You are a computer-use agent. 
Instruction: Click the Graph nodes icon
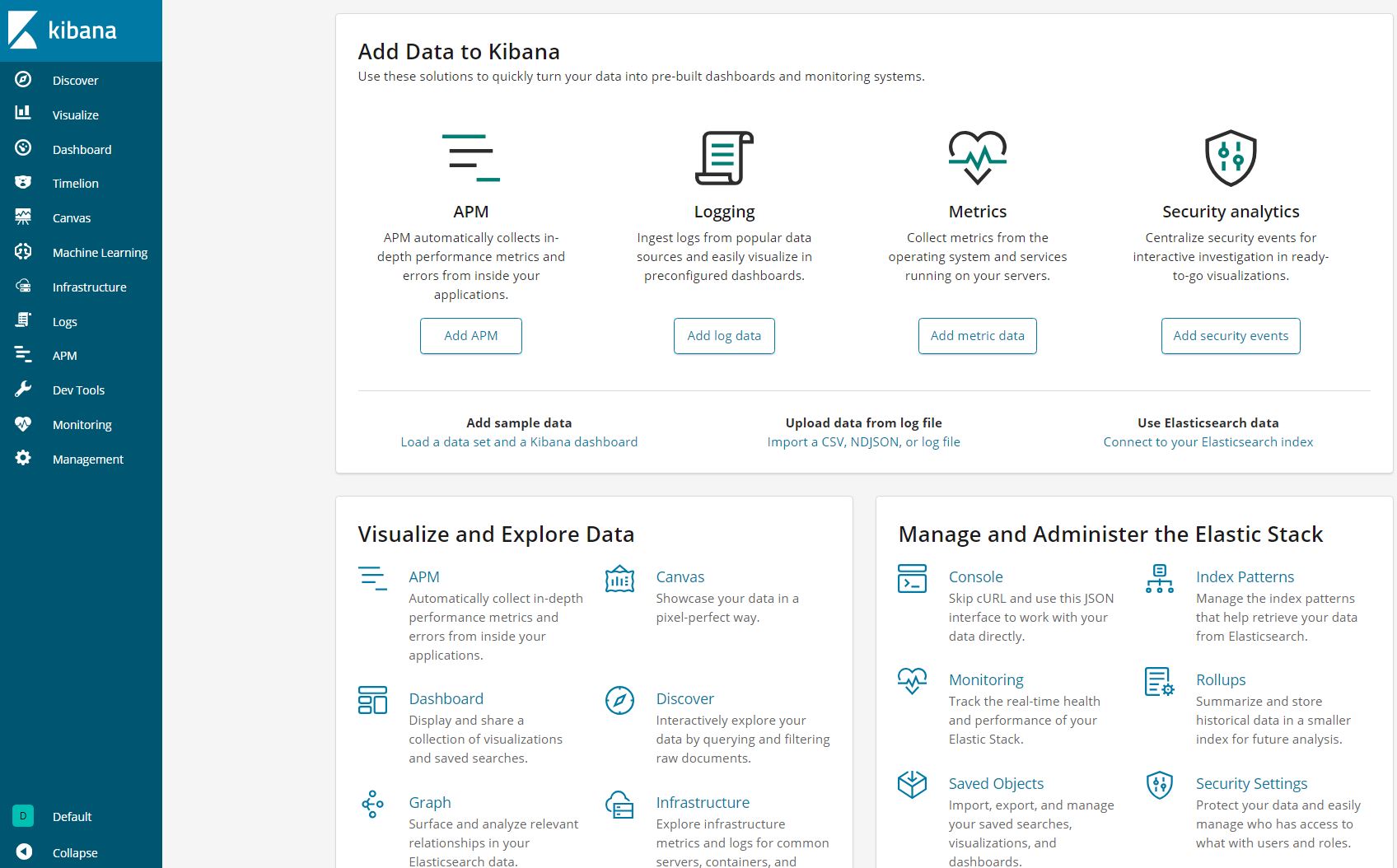(x=372, y=804)
